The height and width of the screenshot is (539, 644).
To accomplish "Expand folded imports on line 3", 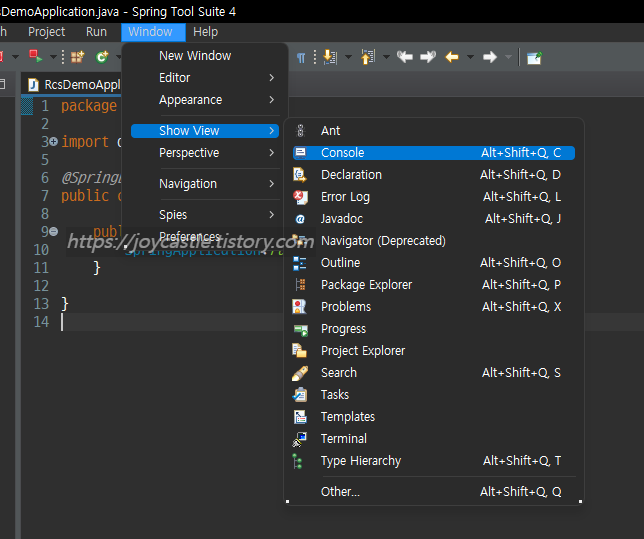I will tap(53, 142).
